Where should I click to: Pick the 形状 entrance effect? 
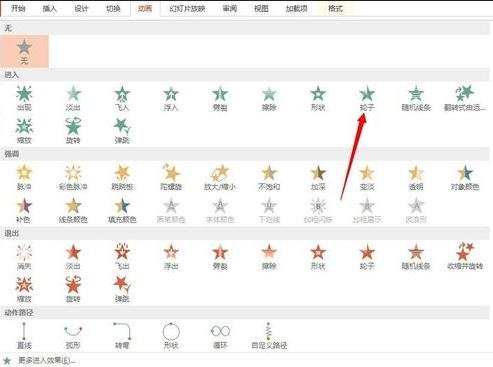[x=318, y=98]
